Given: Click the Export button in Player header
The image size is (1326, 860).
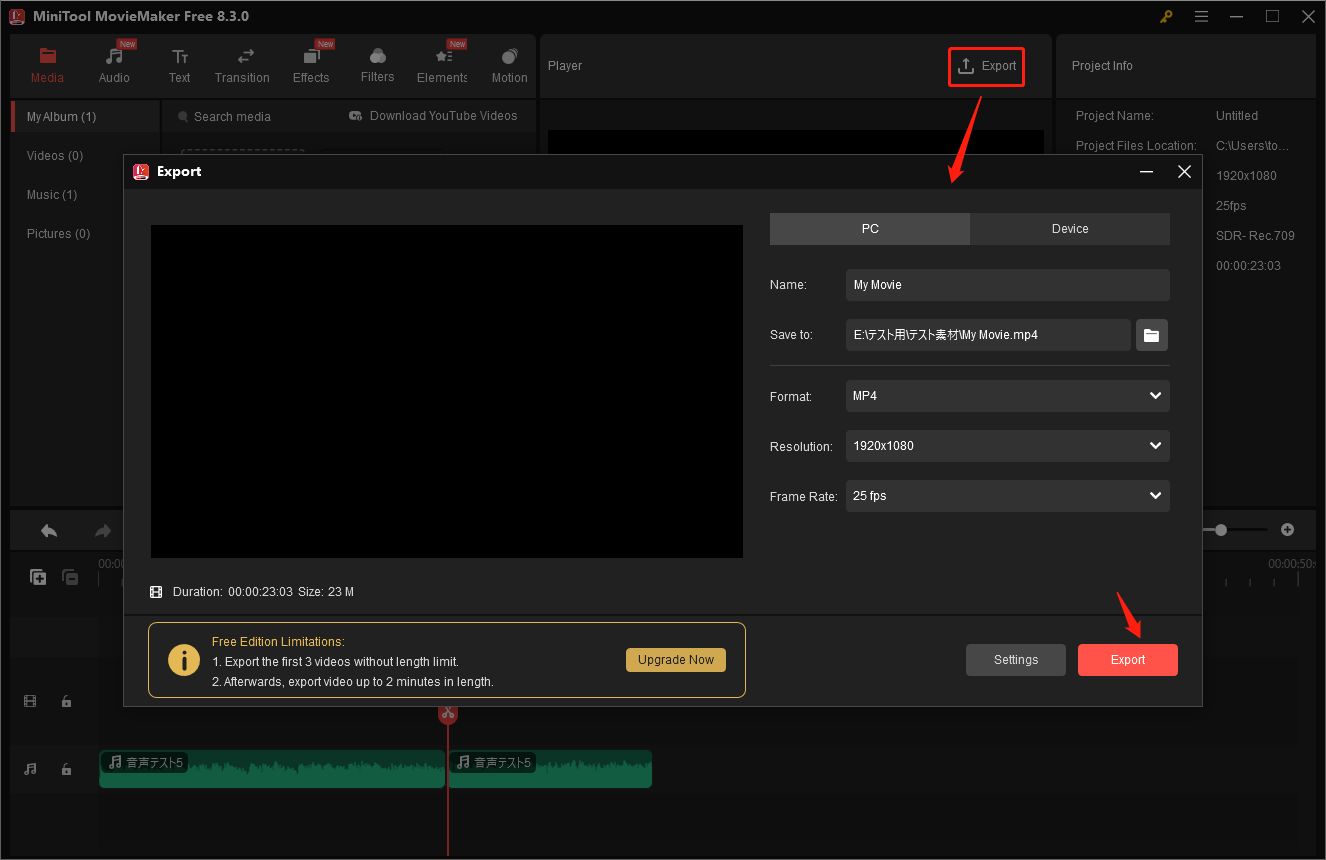Looking at the screenshot, I should tap(986, 66).
